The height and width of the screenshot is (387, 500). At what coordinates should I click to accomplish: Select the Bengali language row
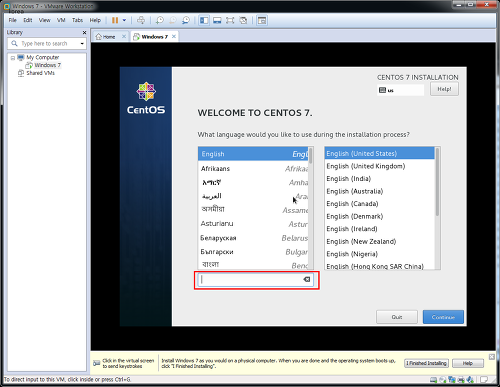click(253, 264)
